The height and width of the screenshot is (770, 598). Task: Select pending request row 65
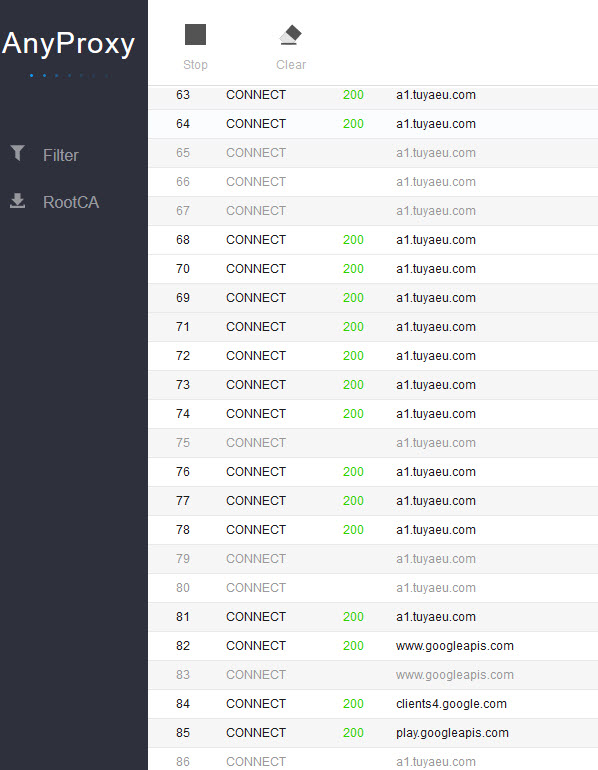(373, 153)
